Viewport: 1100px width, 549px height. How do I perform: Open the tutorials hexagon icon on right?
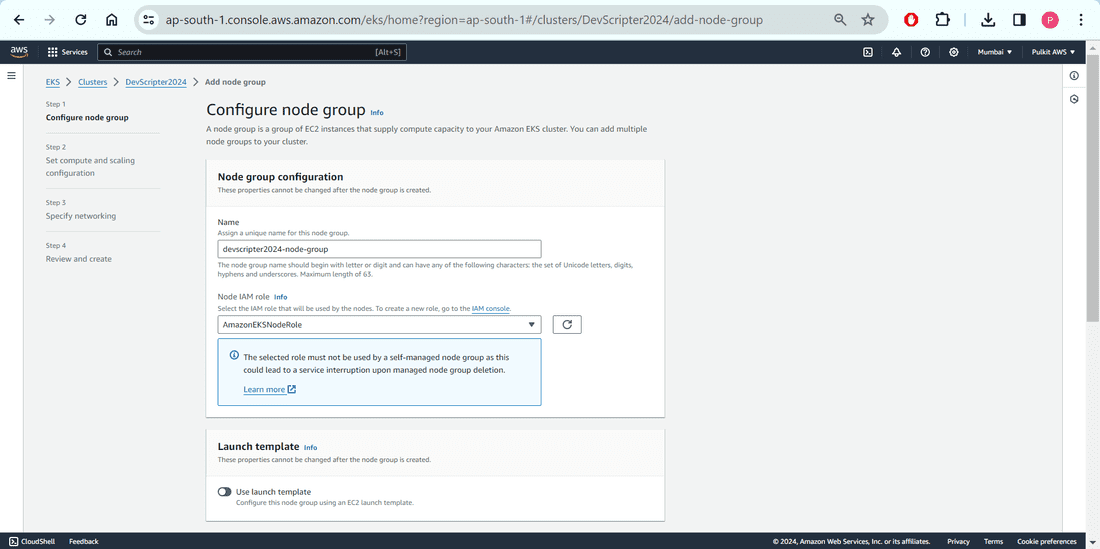point(1074,100)
